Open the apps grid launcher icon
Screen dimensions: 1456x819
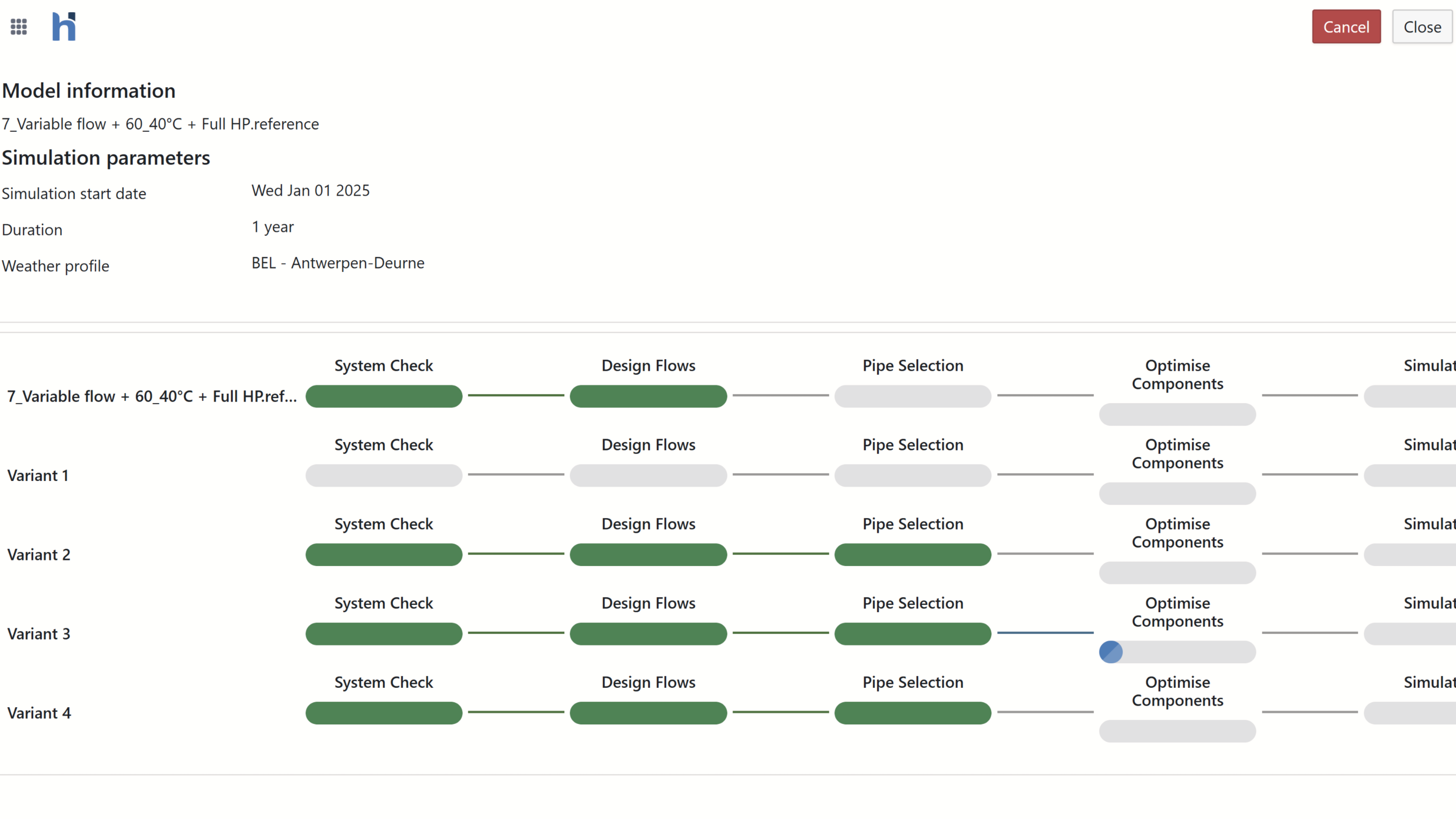pyautogui.click(x=19, y=27)
